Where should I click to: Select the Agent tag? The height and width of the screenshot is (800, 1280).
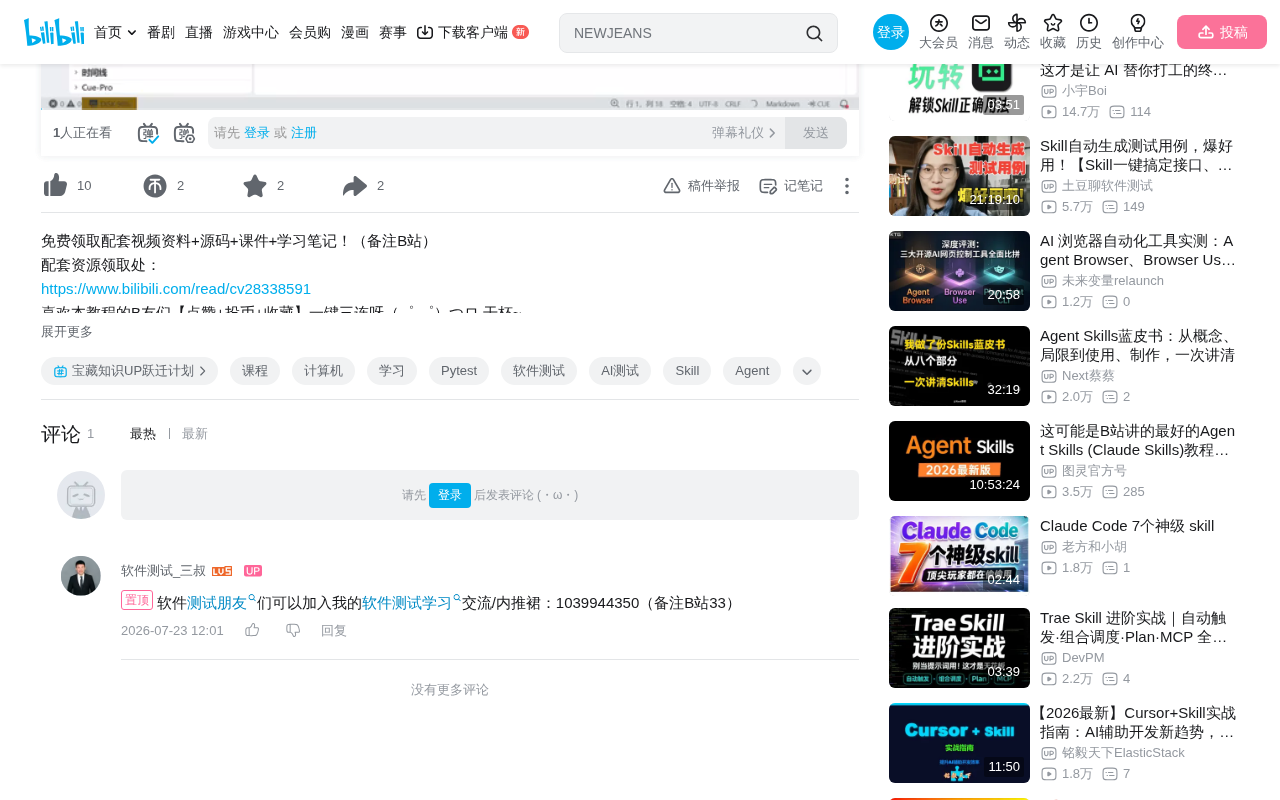point(752,371)
